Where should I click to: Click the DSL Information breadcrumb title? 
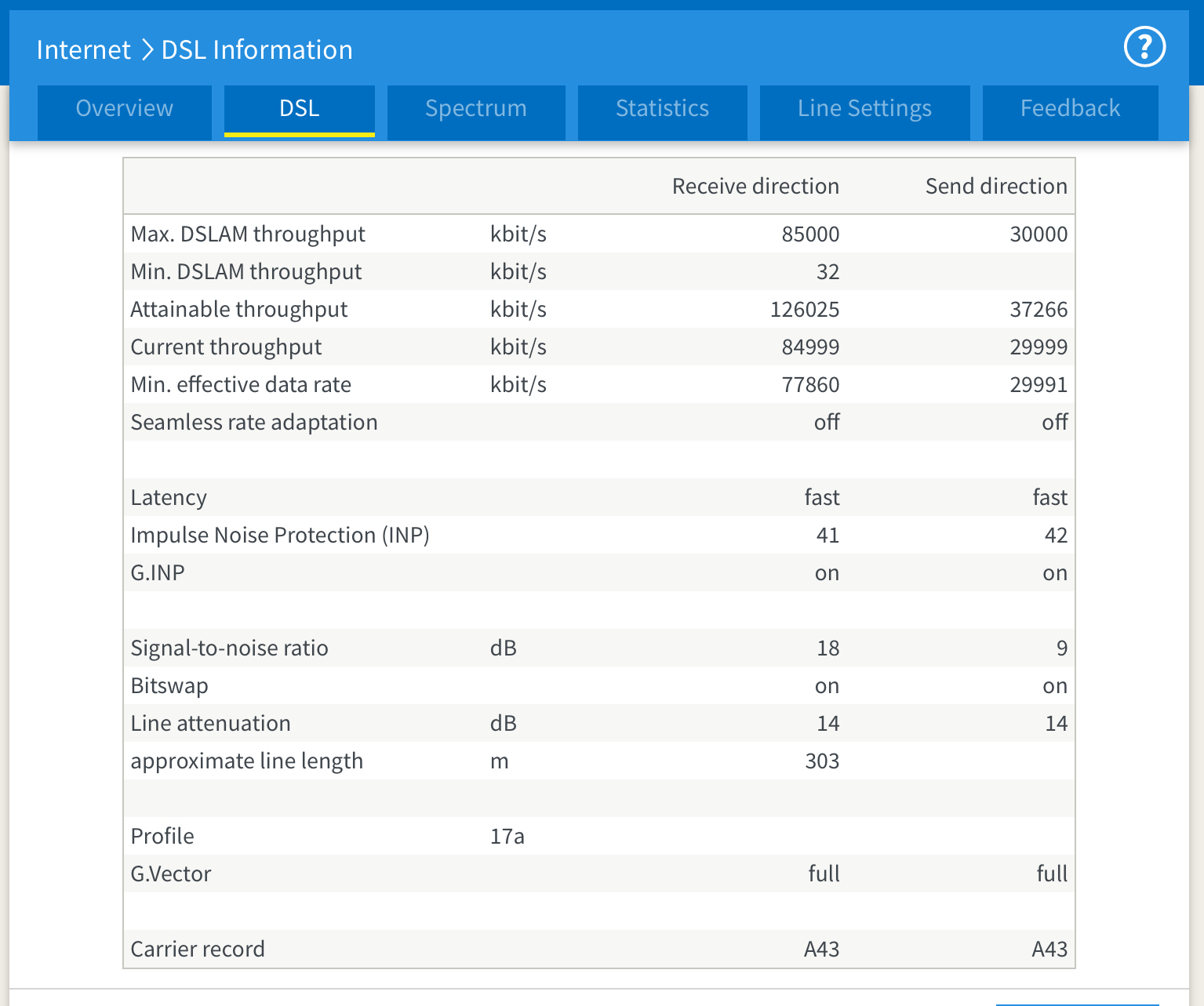(256, 49)
